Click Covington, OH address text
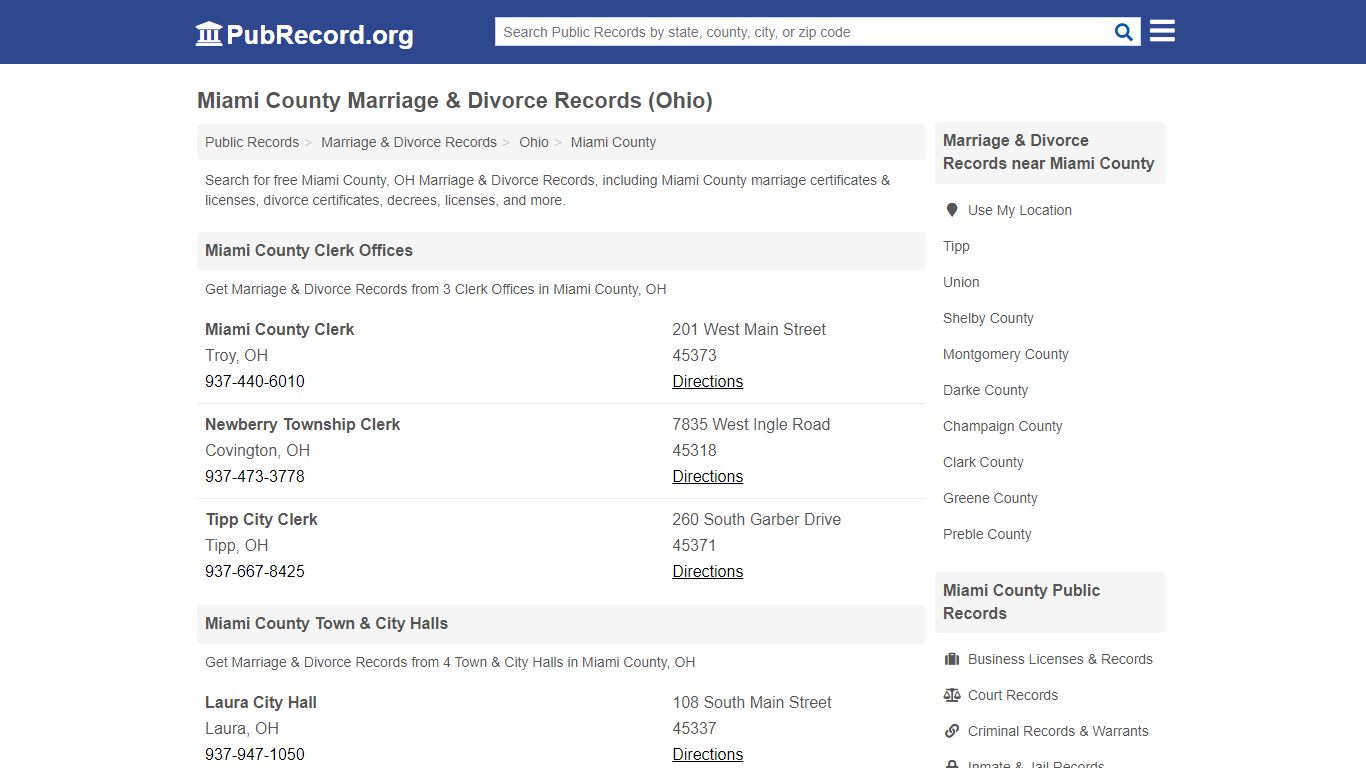1366x768 pixels. coord(257,450)
